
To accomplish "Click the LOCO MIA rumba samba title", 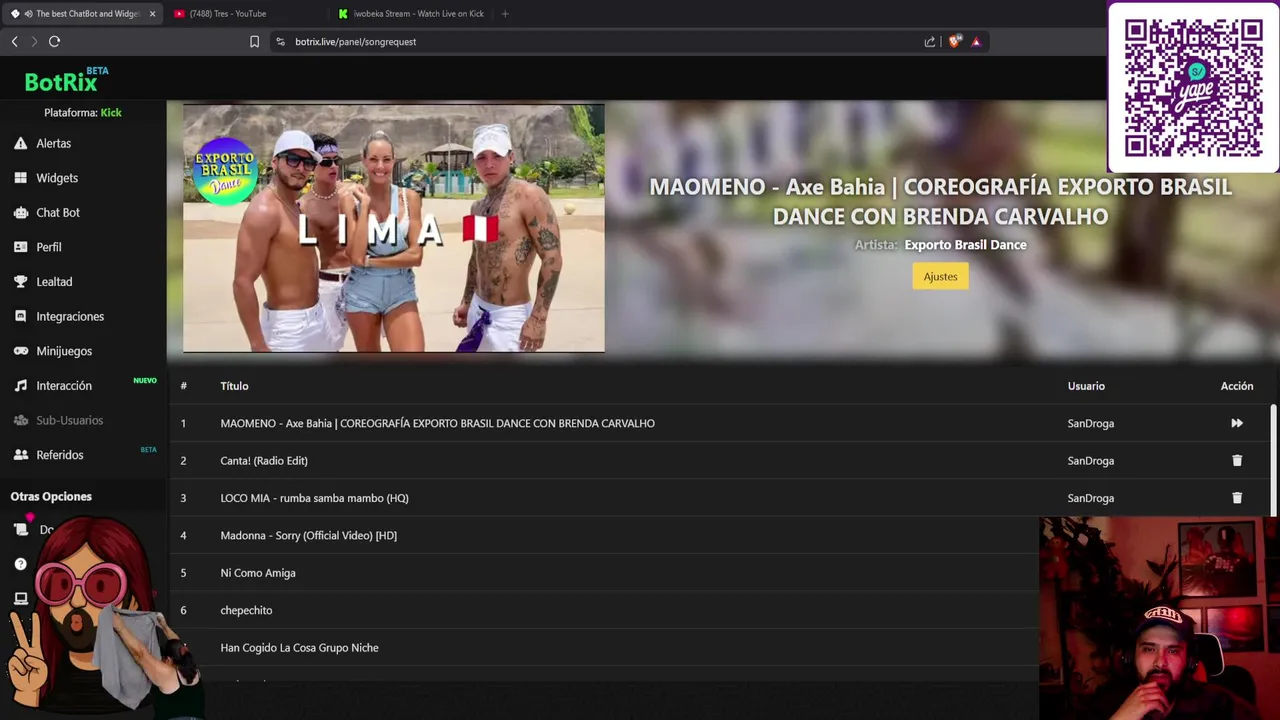I will 314,498.
